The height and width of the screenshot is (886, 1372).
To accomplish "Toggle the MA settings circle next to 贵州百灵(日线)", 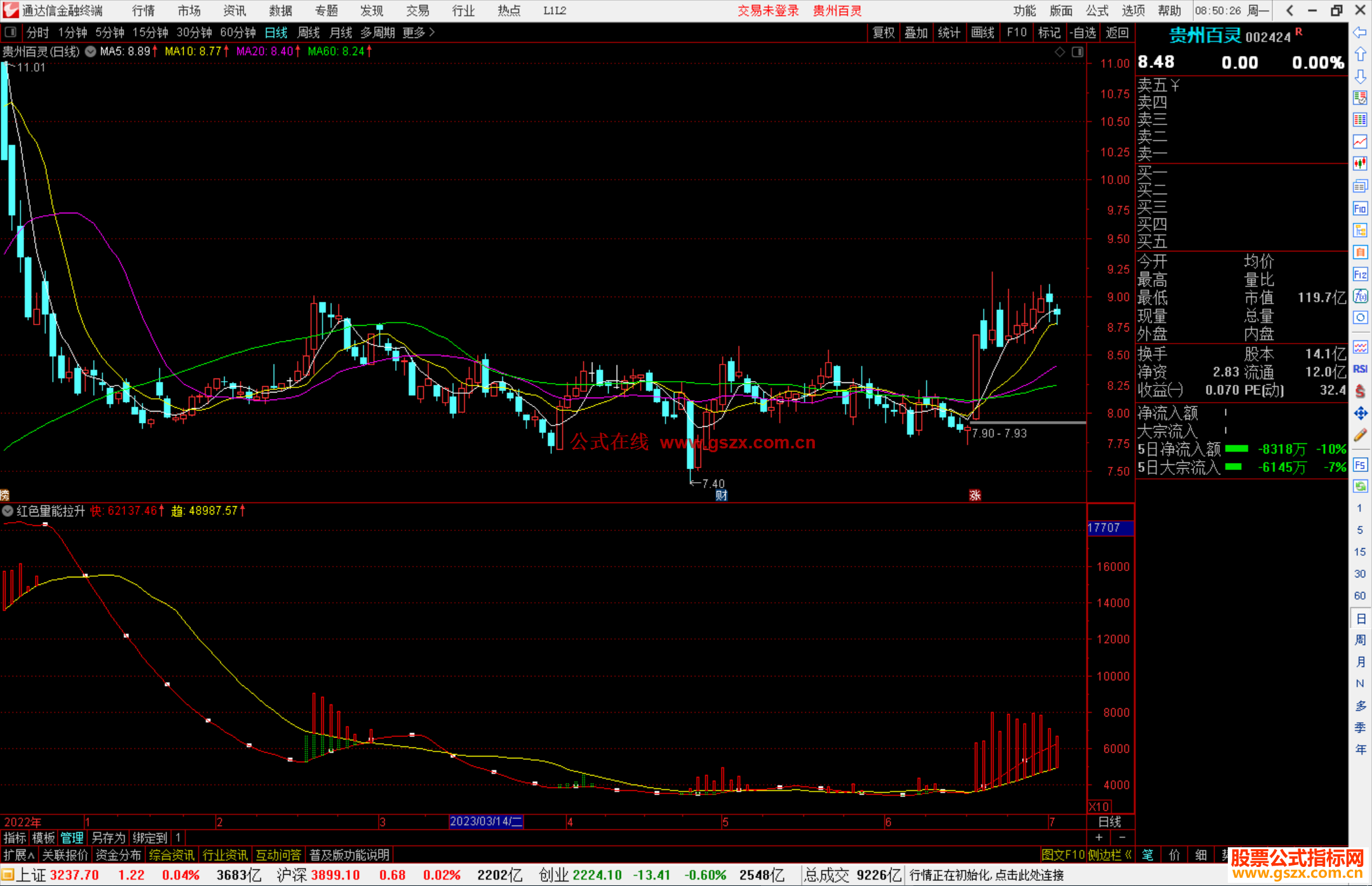I will (90, 51).
